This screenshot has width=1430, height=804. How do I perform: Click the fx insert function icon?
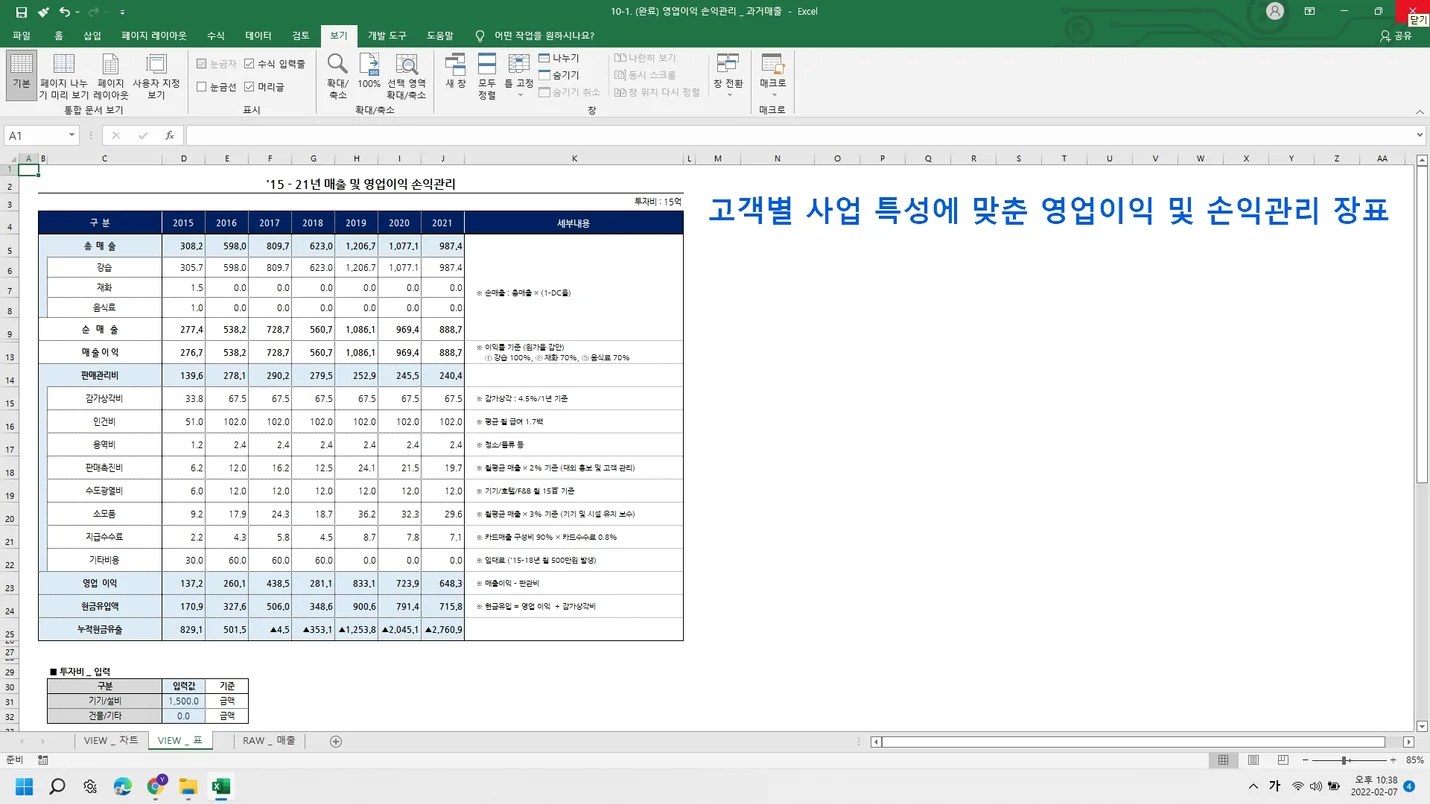pyautogui.click(x=169, y=135)
